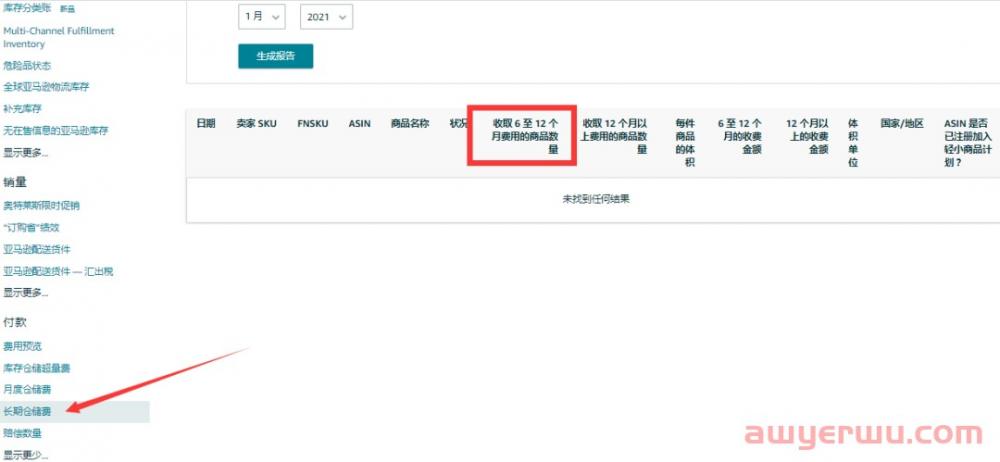Open 库存仓储超量费 report
The height and width of the screenshot is (462, 1000).
click(37, 368)
